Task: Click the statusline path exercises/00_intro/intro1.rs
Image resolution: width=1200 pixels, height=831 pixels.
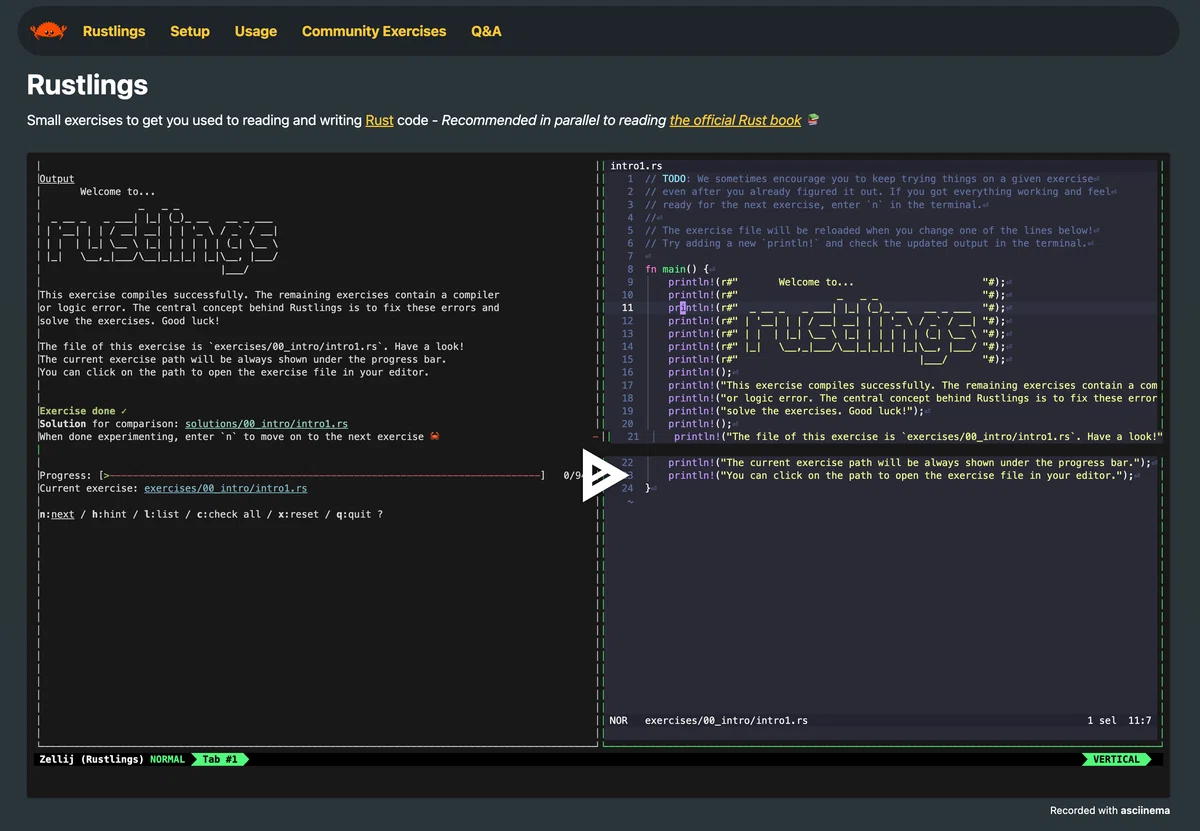Action: click(x=726, y=720)
